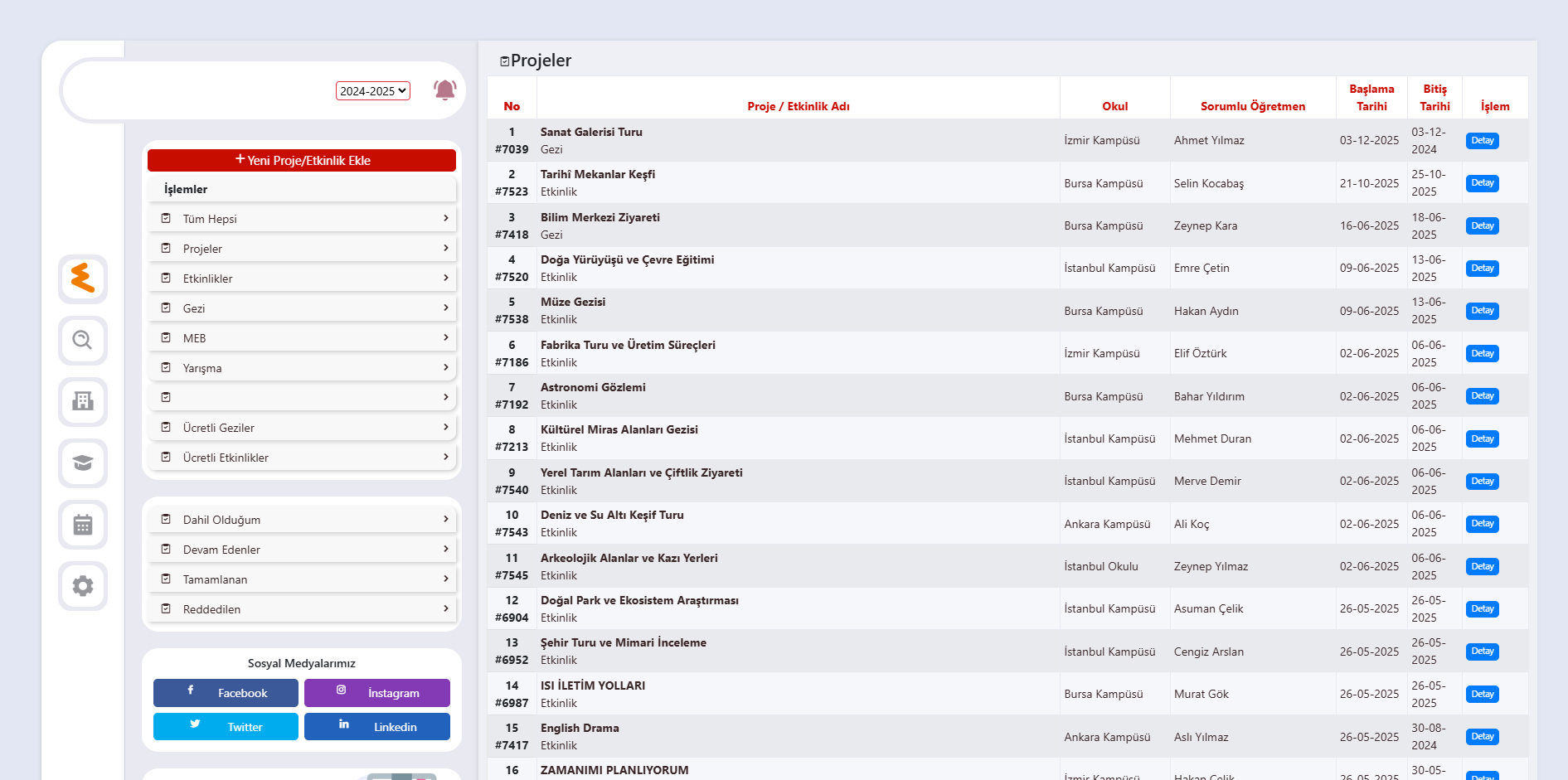This screenshot has height=780, width=1568.
Task: Open Detay for Tarihî Mekanlar Keşfi
Action: coord(1482,183)
